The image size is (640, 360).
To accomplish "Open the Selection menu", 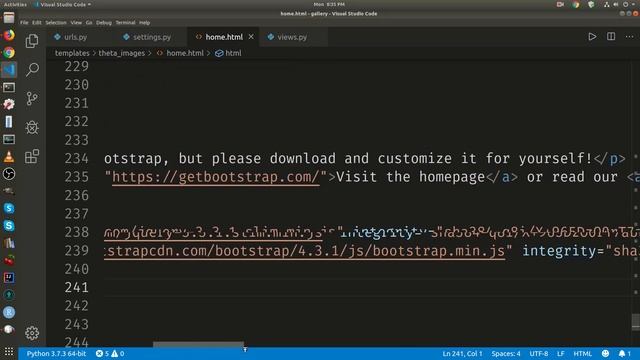I will (x=56, y=22).
